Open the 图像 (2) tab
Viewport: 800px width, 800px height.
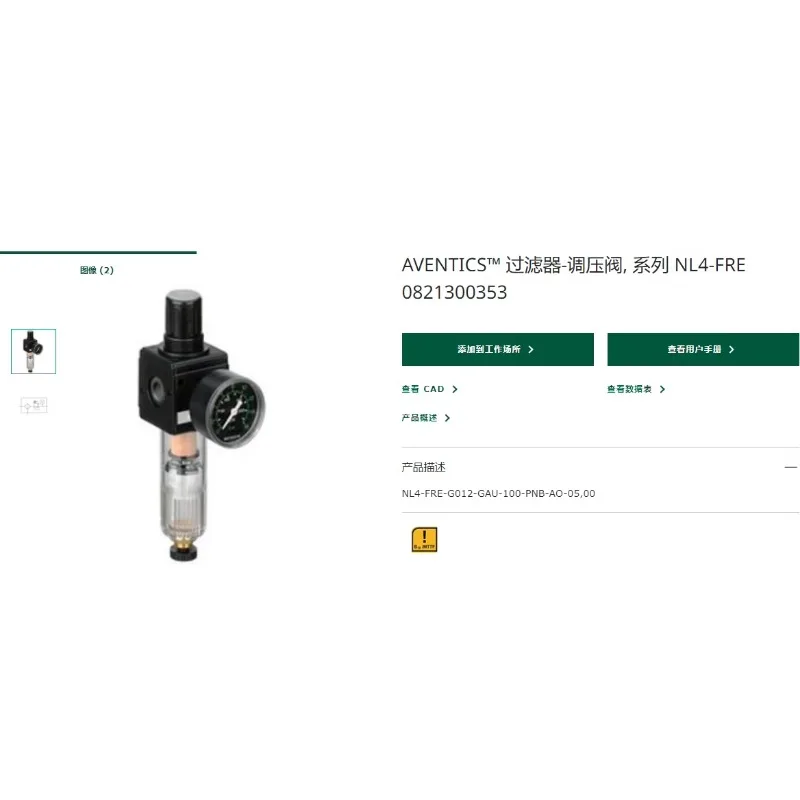pos(97,270)
